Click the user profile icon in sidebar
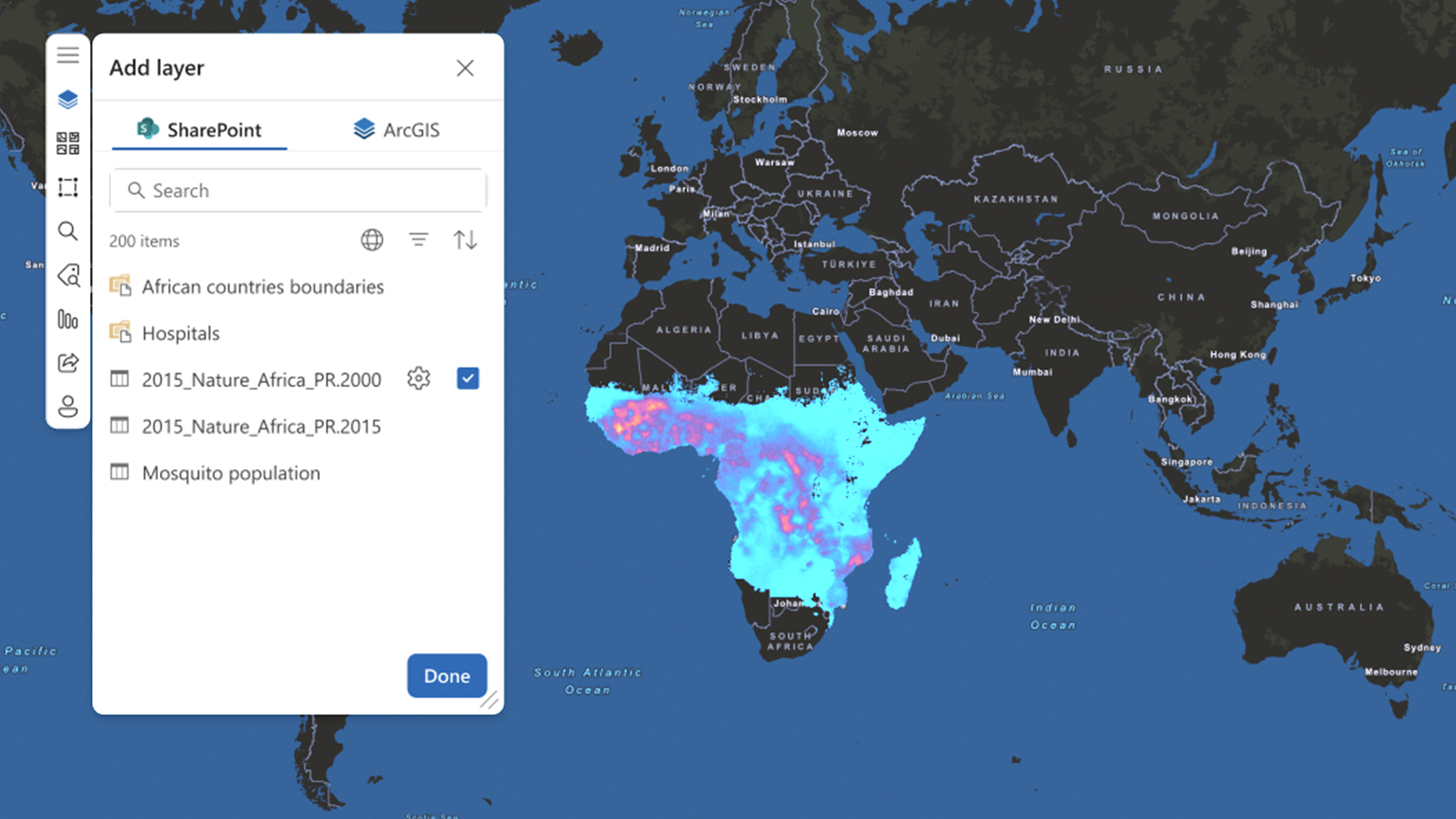1456x819 pixels. (x=68, y=406)
